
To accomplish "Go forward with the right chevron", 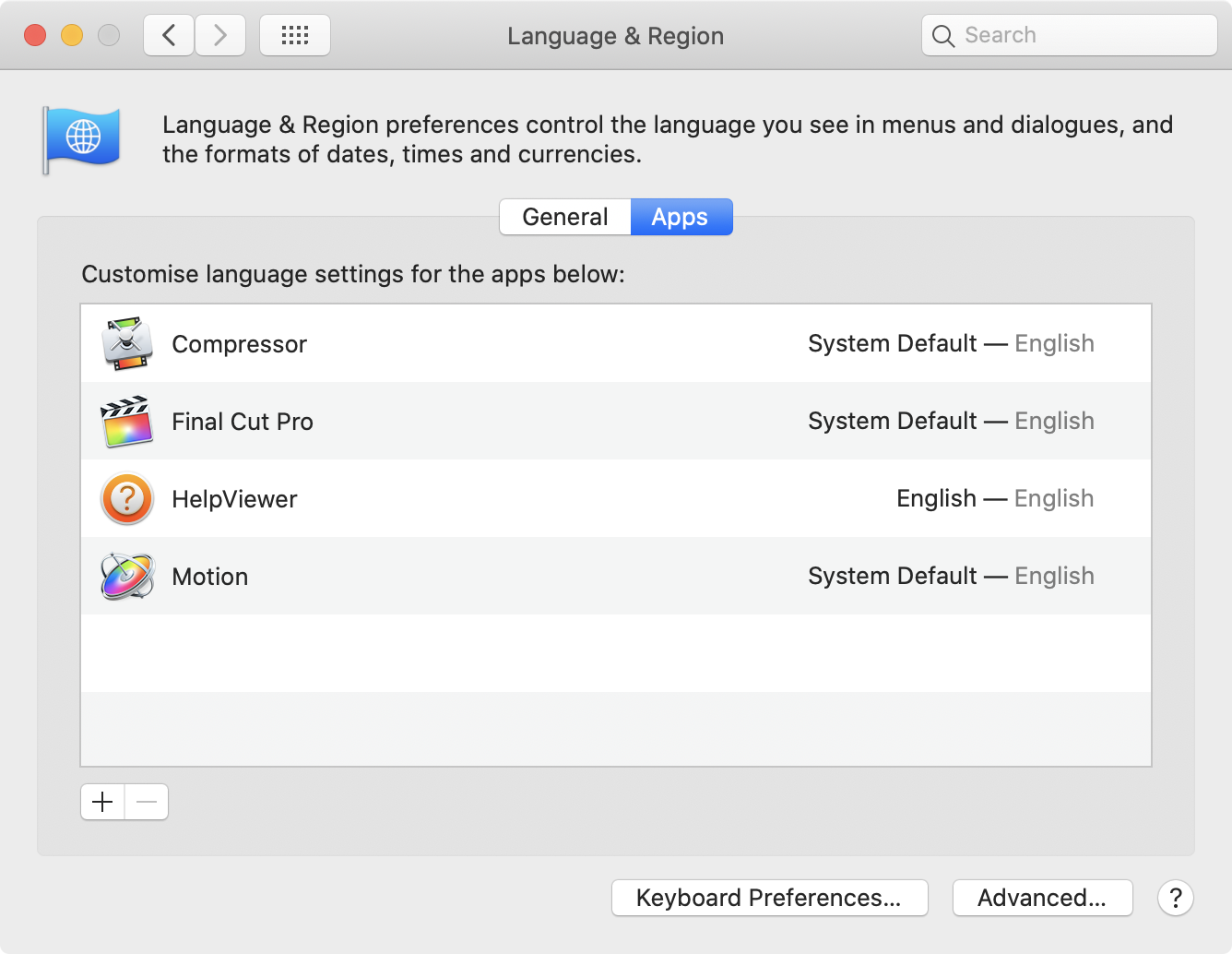I will coord(220,36).
